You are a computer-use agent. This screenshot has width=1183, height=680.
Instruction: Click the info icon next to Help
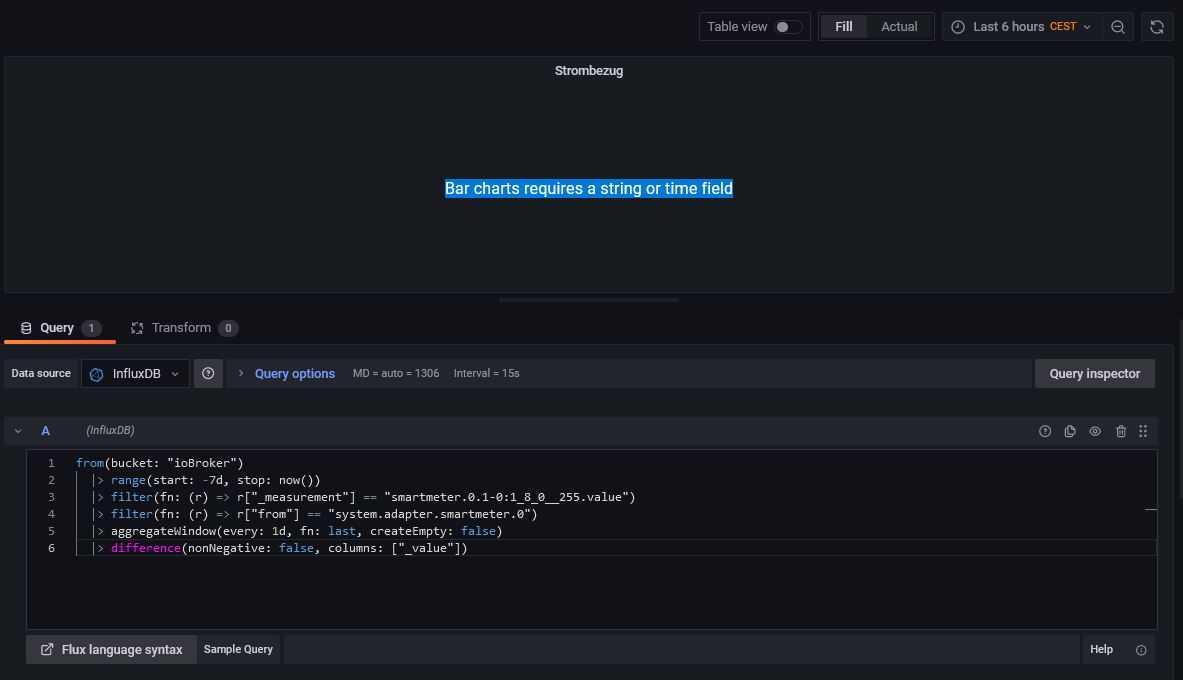click(1141, 650)
